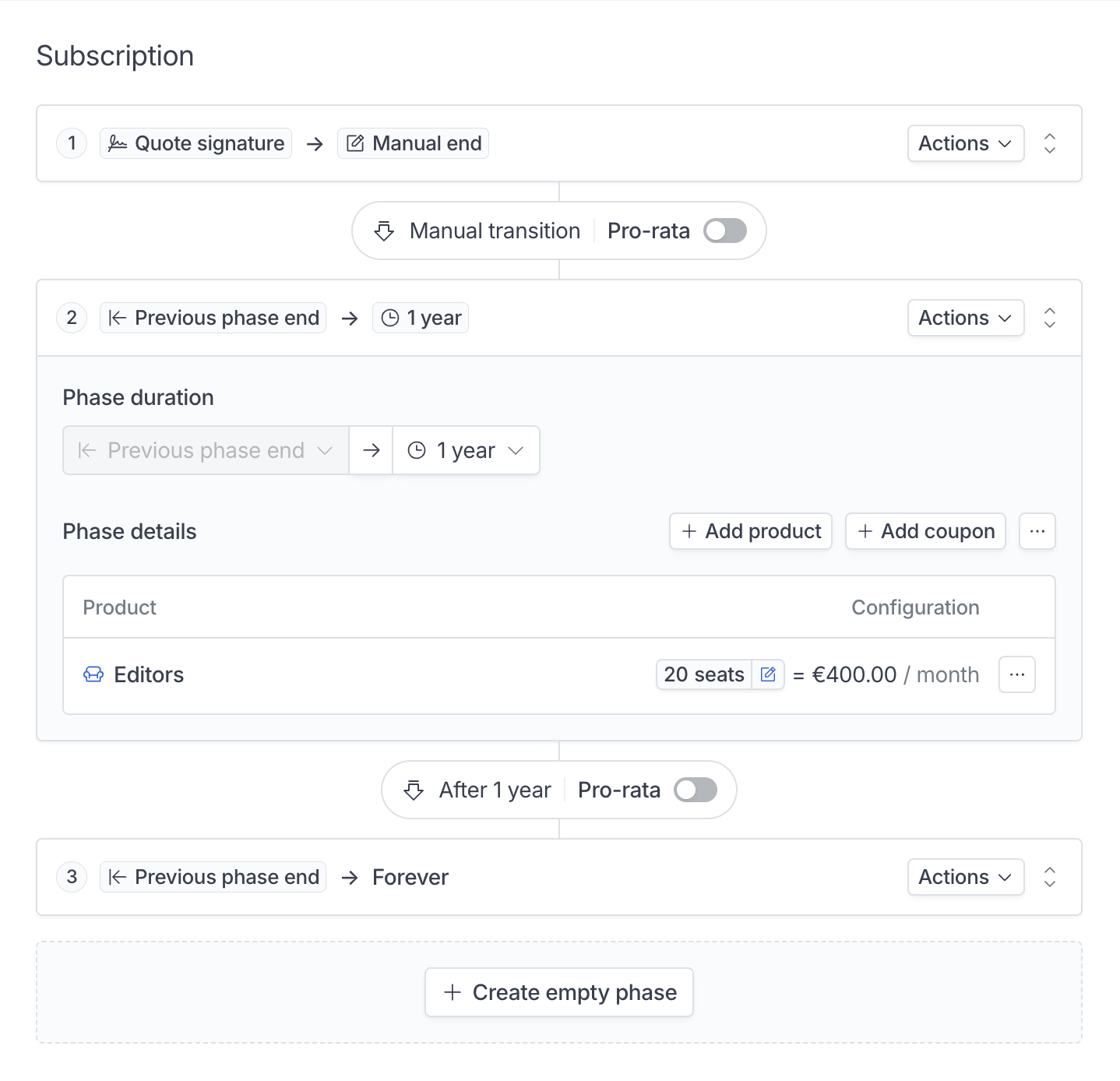Expand phase 3 using its up-down chevron
Image resolution: width=1120 pixels, height=1081 pixels.
(x=1050, y=877)
